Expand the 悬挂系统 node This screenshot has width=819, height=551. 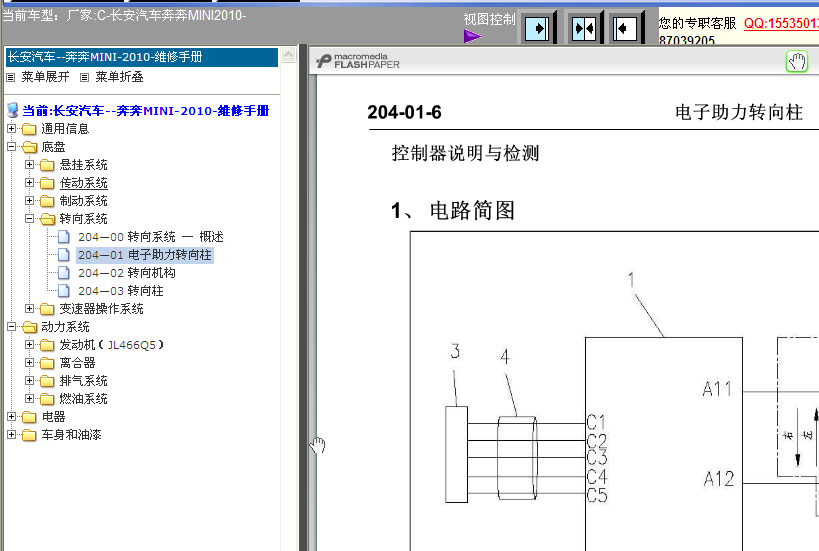pos(29,165)
